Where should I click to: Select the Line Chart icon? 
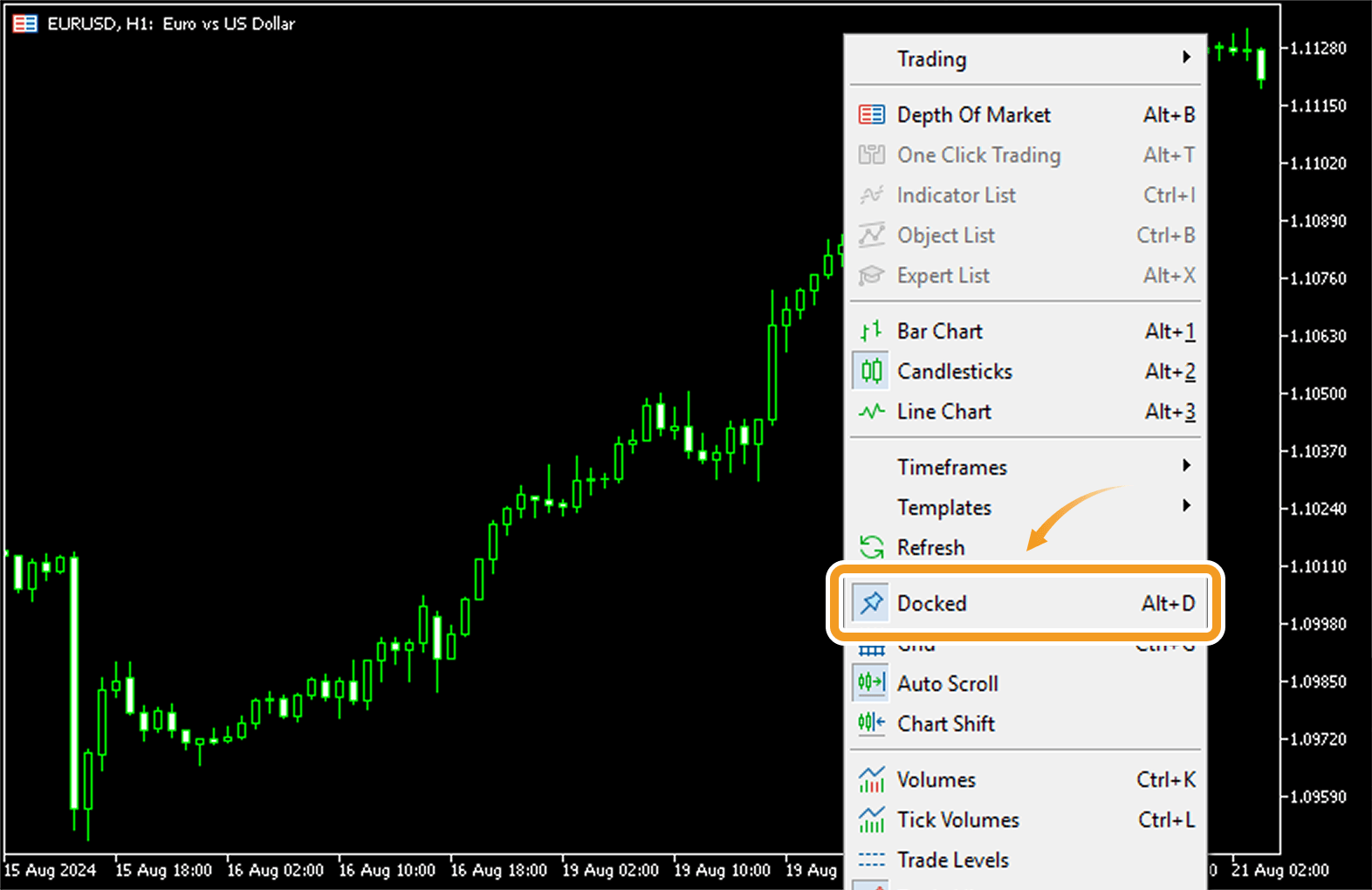871,412
